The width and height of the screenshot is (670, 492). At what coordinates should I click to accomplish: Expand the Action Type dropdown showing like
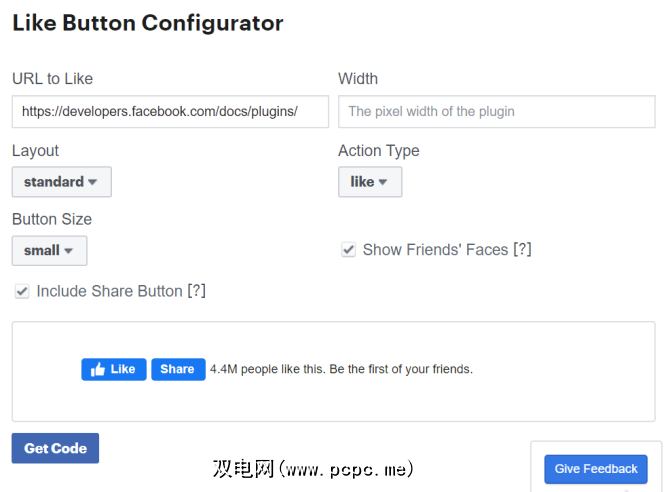coord(369,182)
